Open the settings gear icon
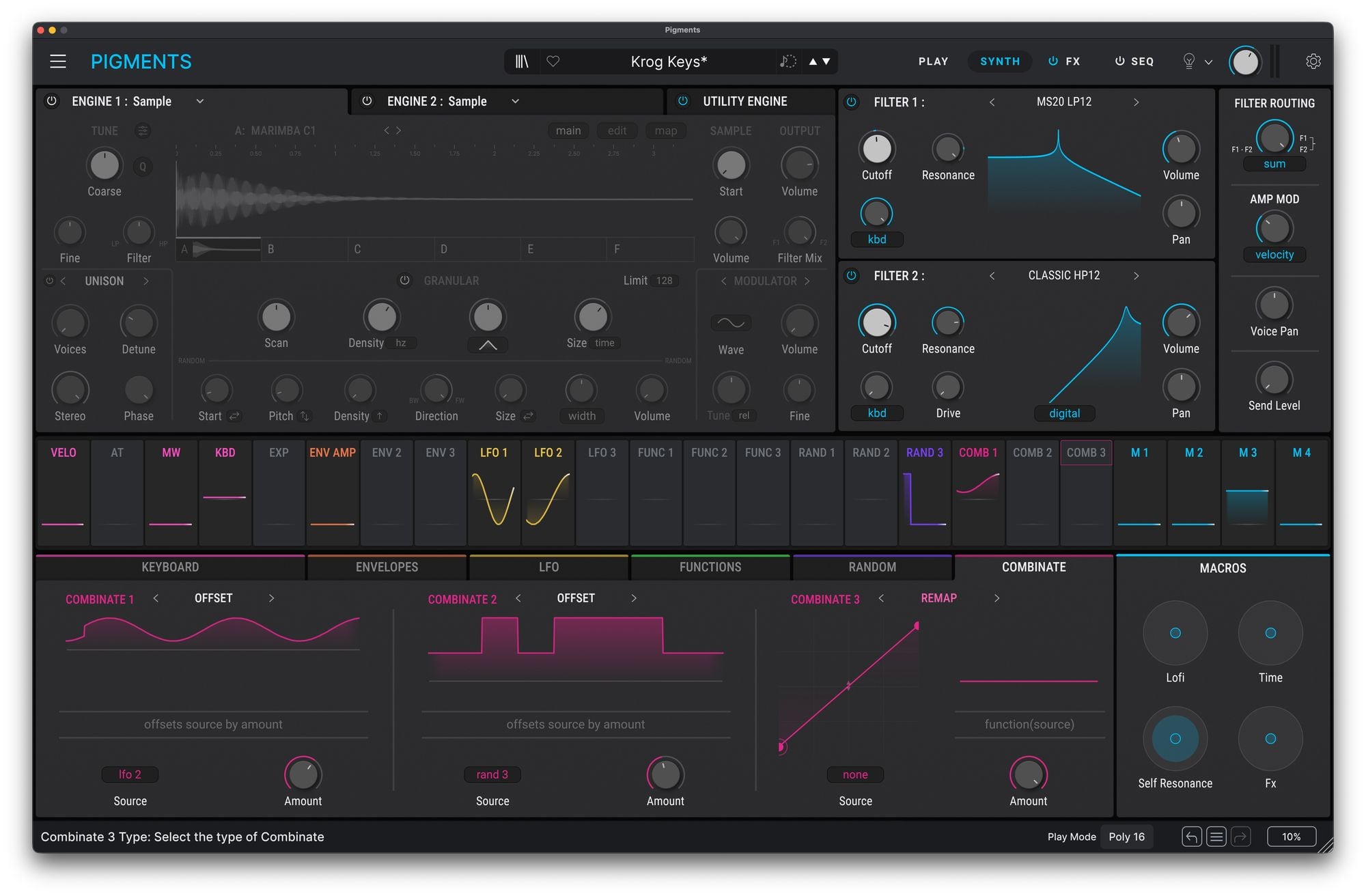1366x896 pixels. [1313, 61]
